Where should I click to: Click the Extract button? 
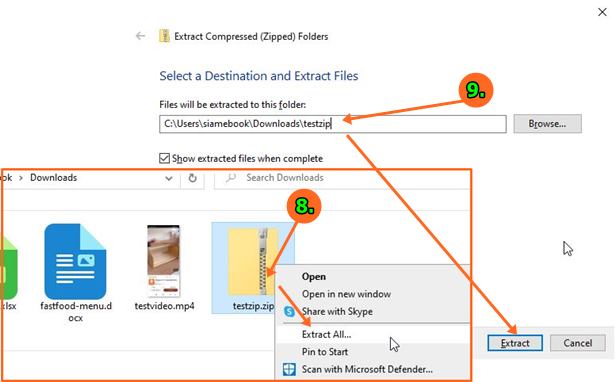pos(515,343)
